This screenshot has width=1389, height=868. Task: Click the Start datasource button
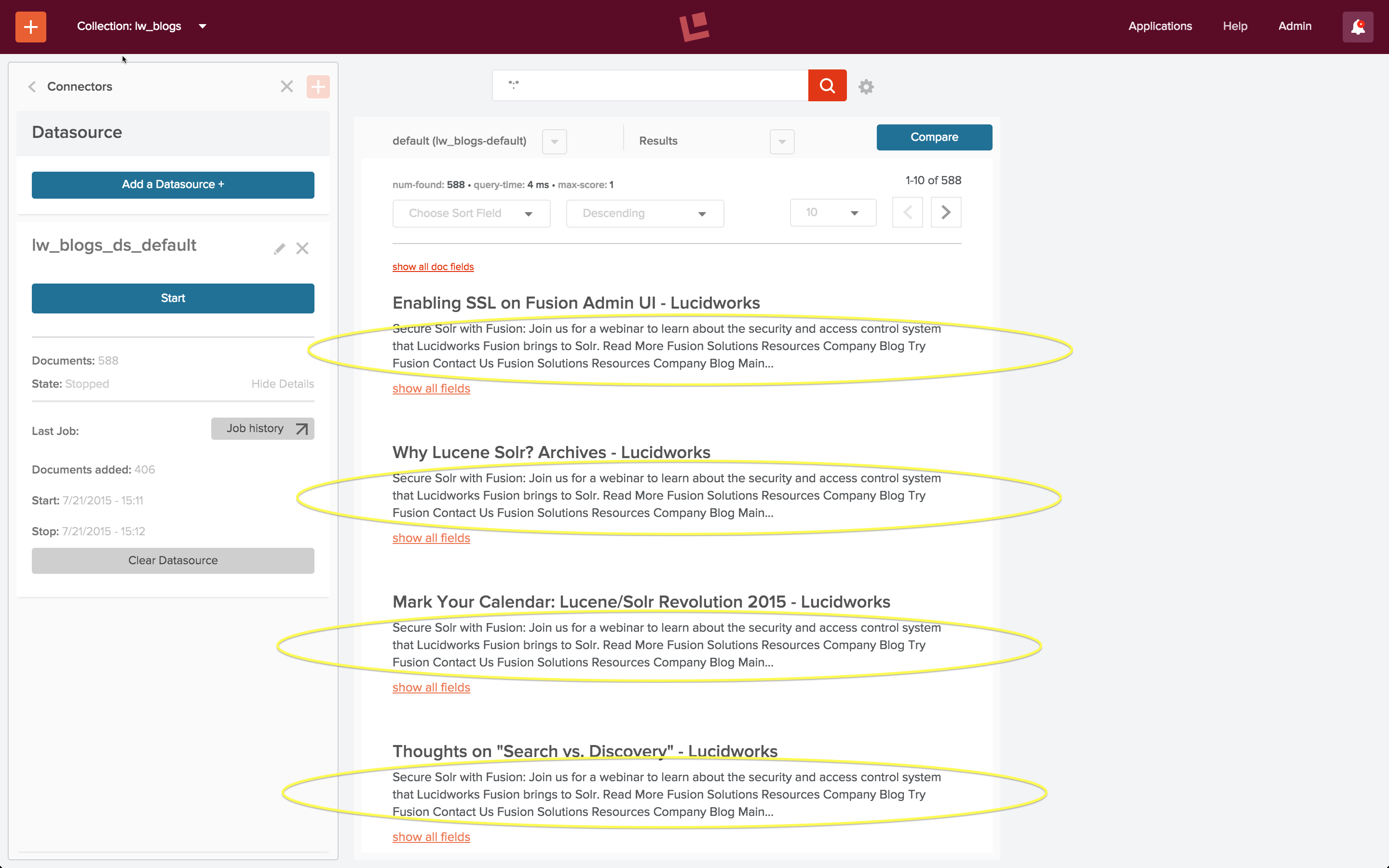(x=172, y=298)
